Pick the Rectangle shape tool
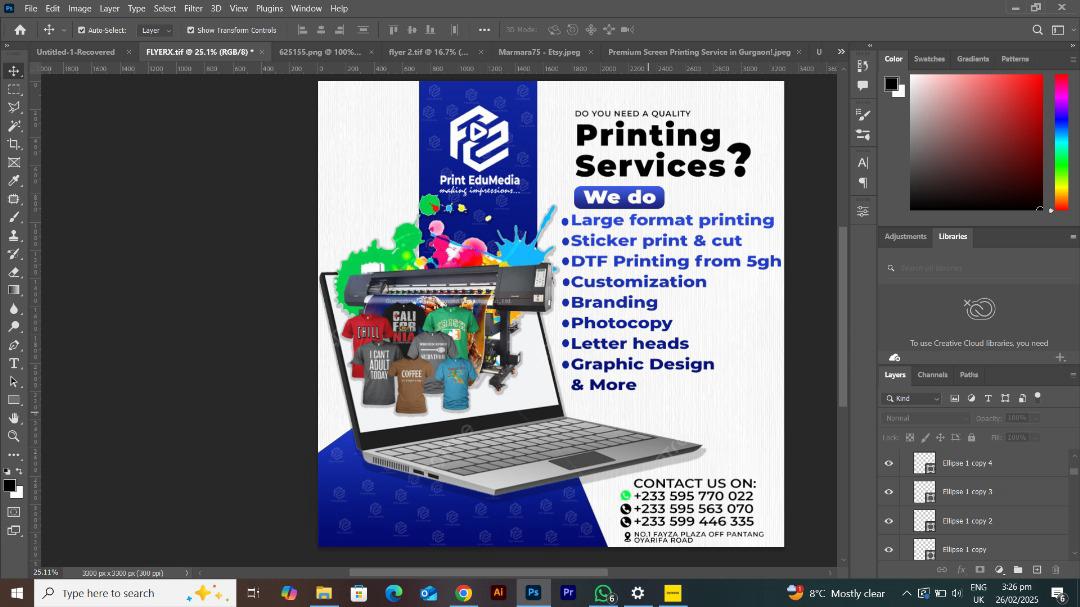 (14, 400)
